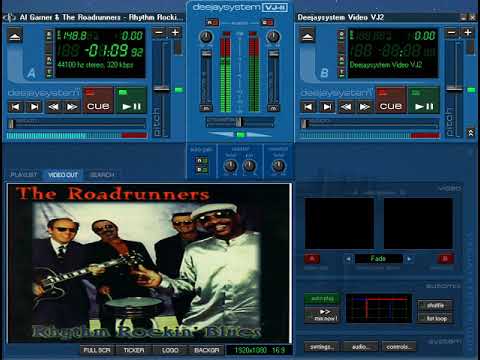Click the 1920x1080 16:9 resolution display

pyautogui.click(x=259, y=350)
